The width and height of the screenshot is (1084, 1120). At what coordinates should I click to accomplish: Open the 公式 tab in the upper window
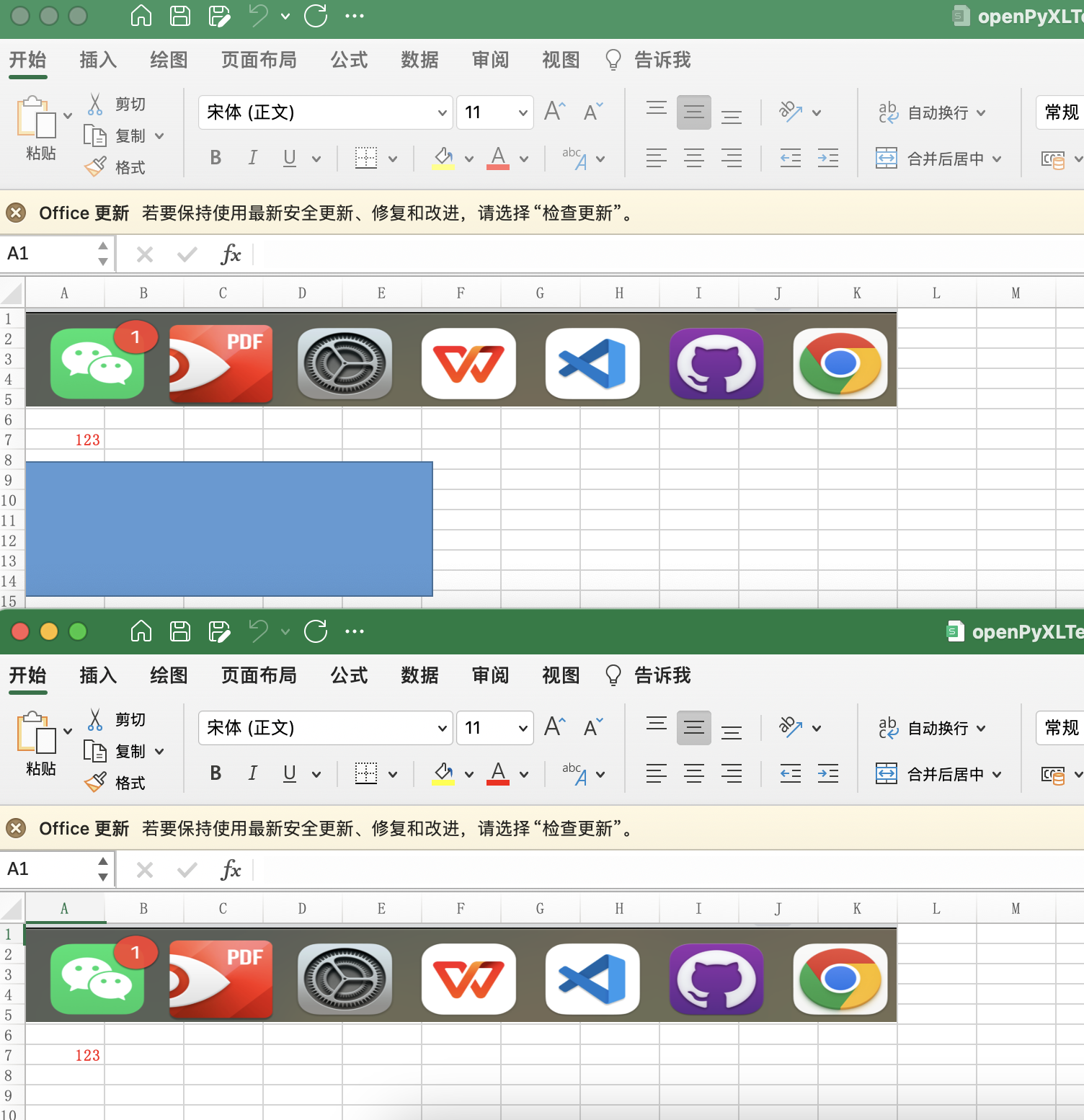tap(349, 60)
